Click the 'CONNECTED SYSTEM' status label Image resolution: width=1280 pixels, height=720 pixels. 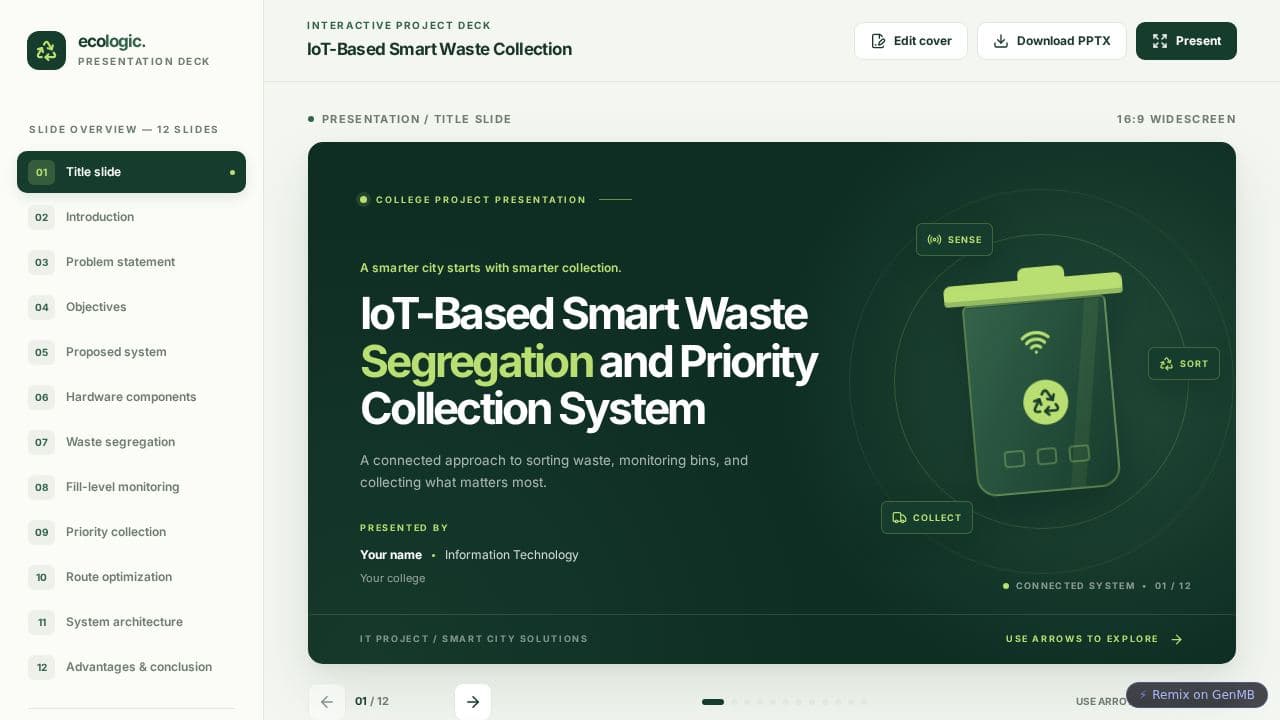tap(1075, 586)
